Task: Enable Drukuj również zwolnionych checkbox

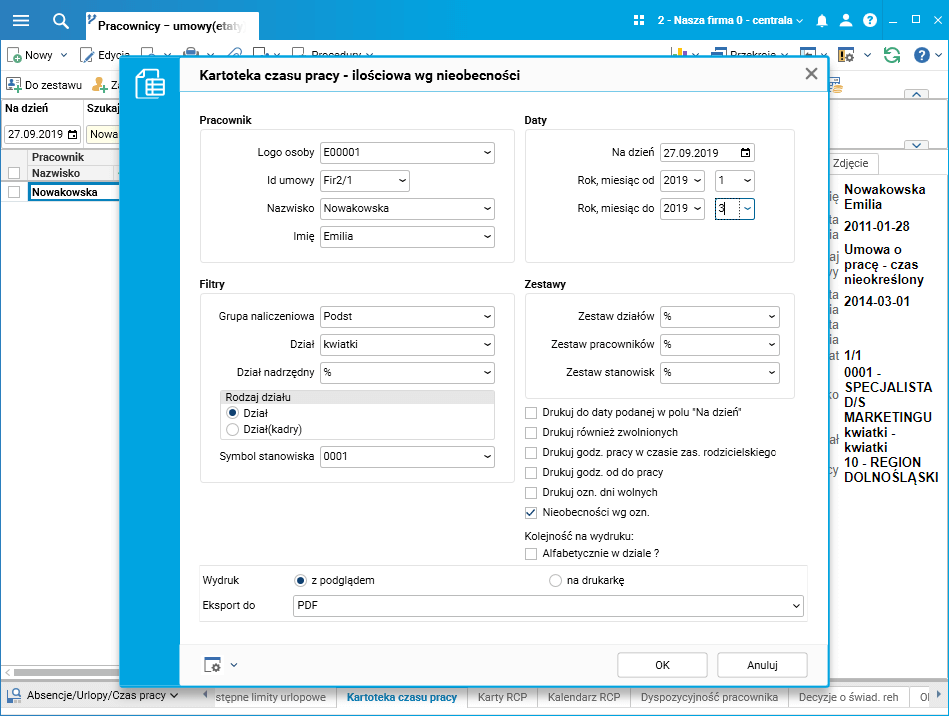Action: (x=531, y=433)
